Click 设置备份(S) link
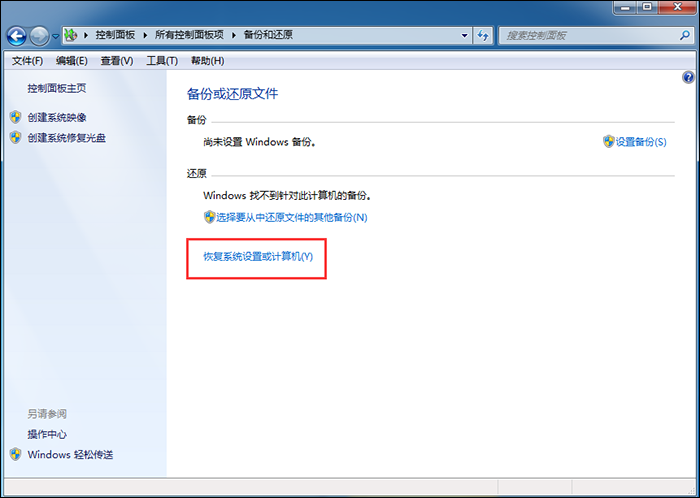The image size is (700, 498). (641, 142)
